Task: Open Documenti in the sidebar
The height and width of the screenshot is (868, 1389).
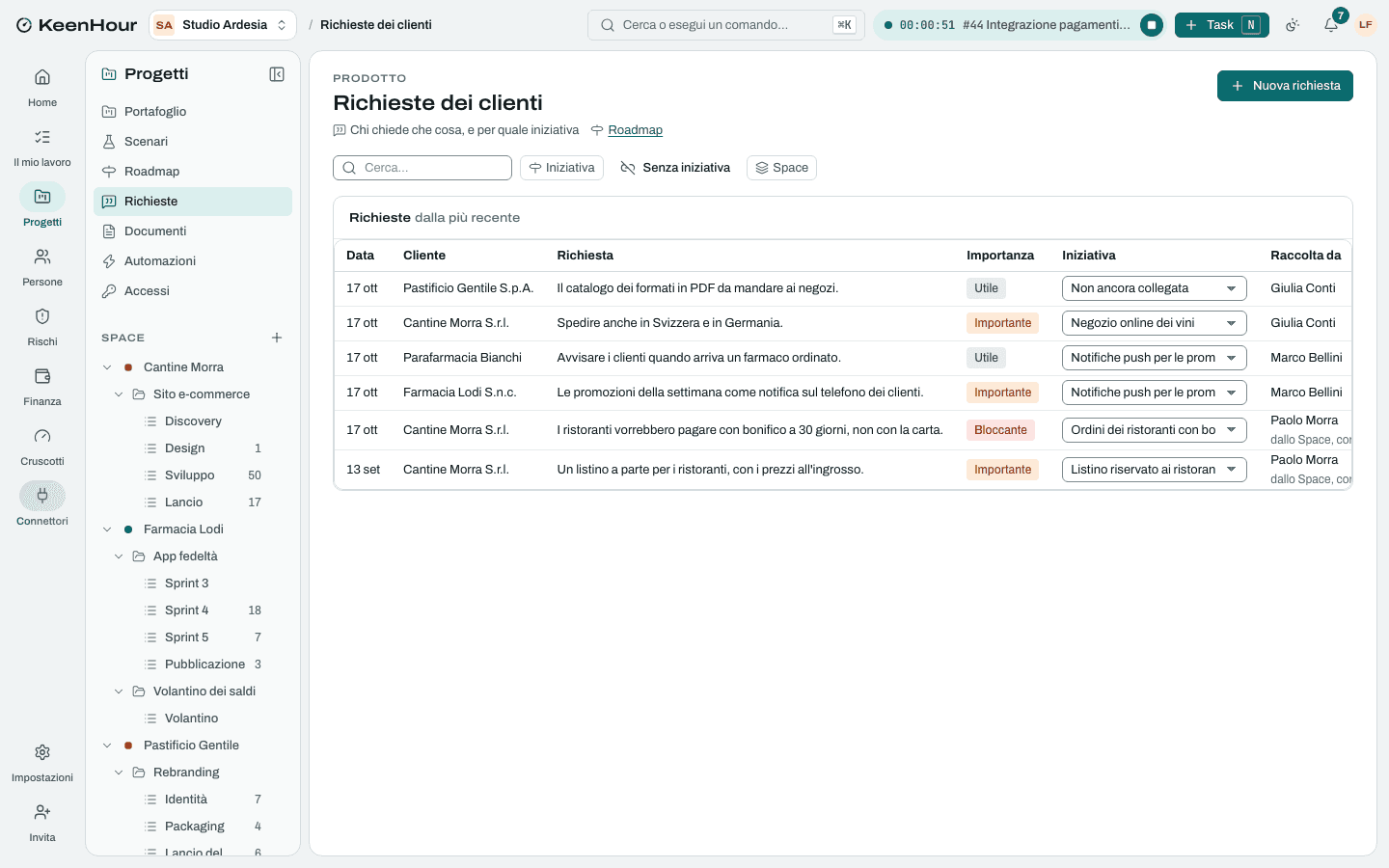Action: coord(193,231)
